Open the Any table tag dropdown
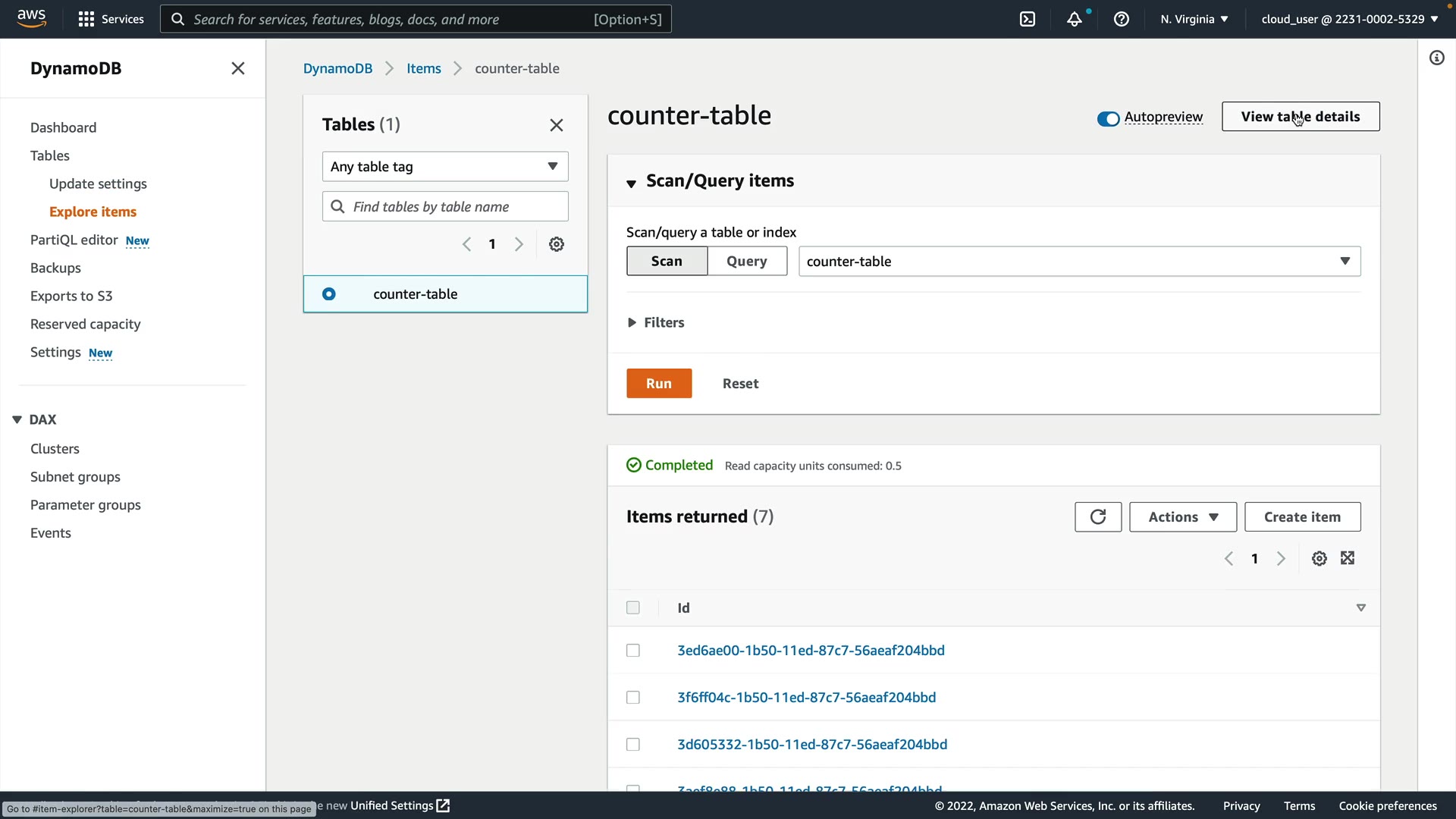The height and width of the screenshot is (819, 1456). click(445, 167)
